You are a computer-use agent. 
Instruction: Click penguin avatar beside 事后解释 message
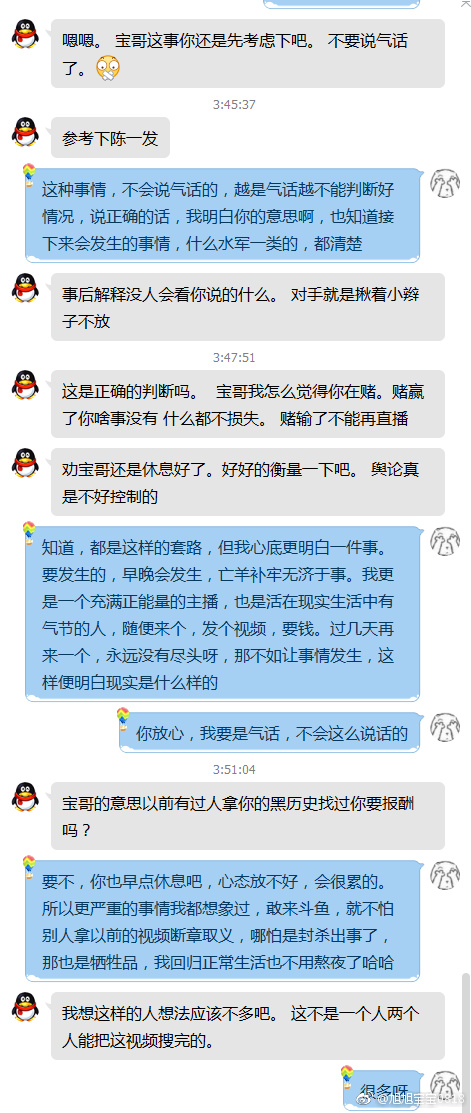pos(26,288)
